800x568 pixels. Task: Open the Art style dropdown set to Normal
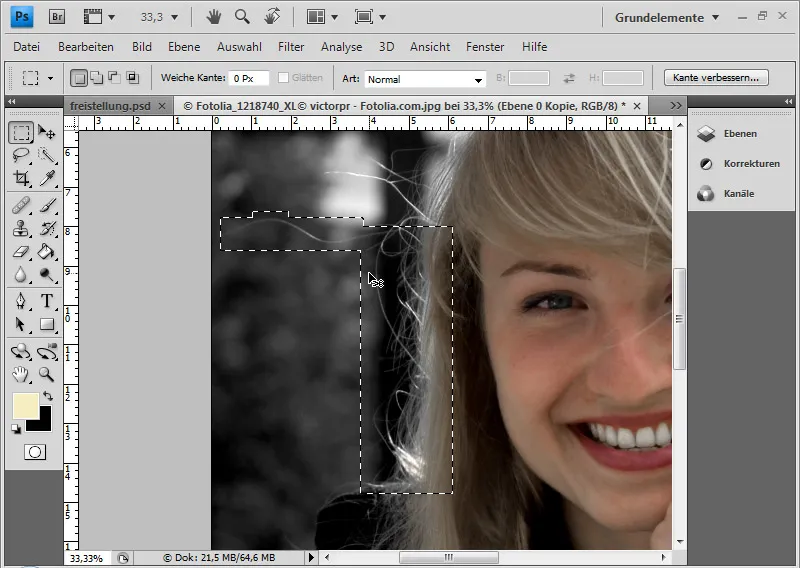pos(424,79)
